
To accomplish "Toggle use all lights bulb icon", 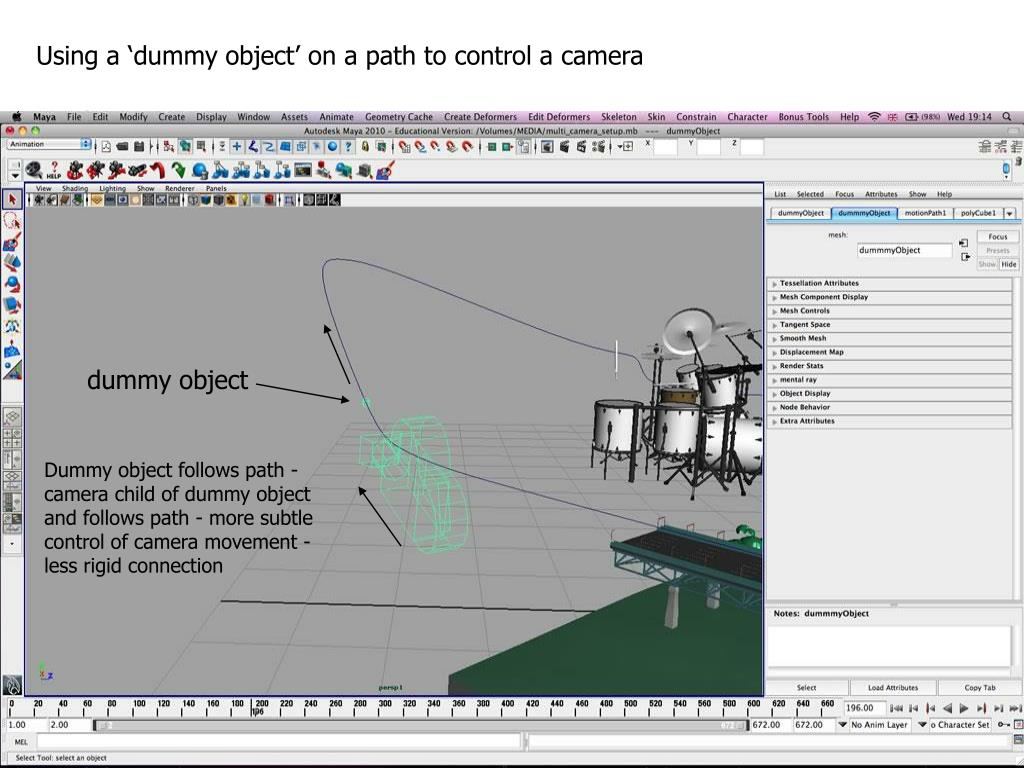I will click(244, 200).
